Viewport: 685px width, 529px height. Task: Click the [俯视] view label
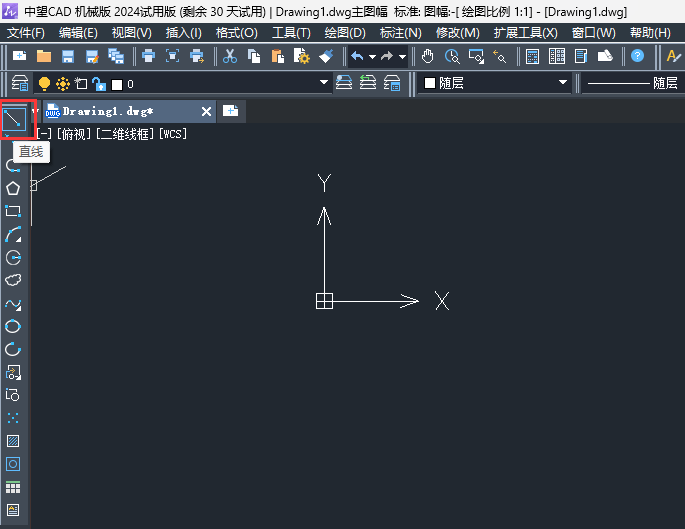[x=73, y=134]
